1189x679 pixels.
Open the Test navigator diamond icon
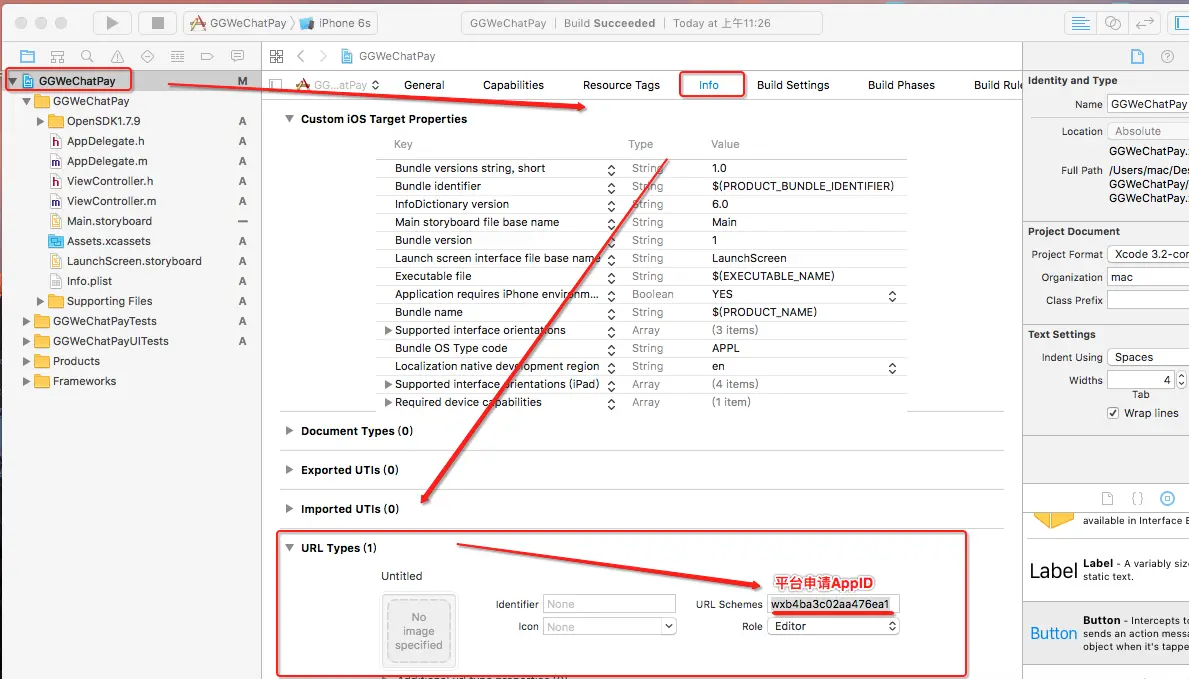tap(147, 56)
